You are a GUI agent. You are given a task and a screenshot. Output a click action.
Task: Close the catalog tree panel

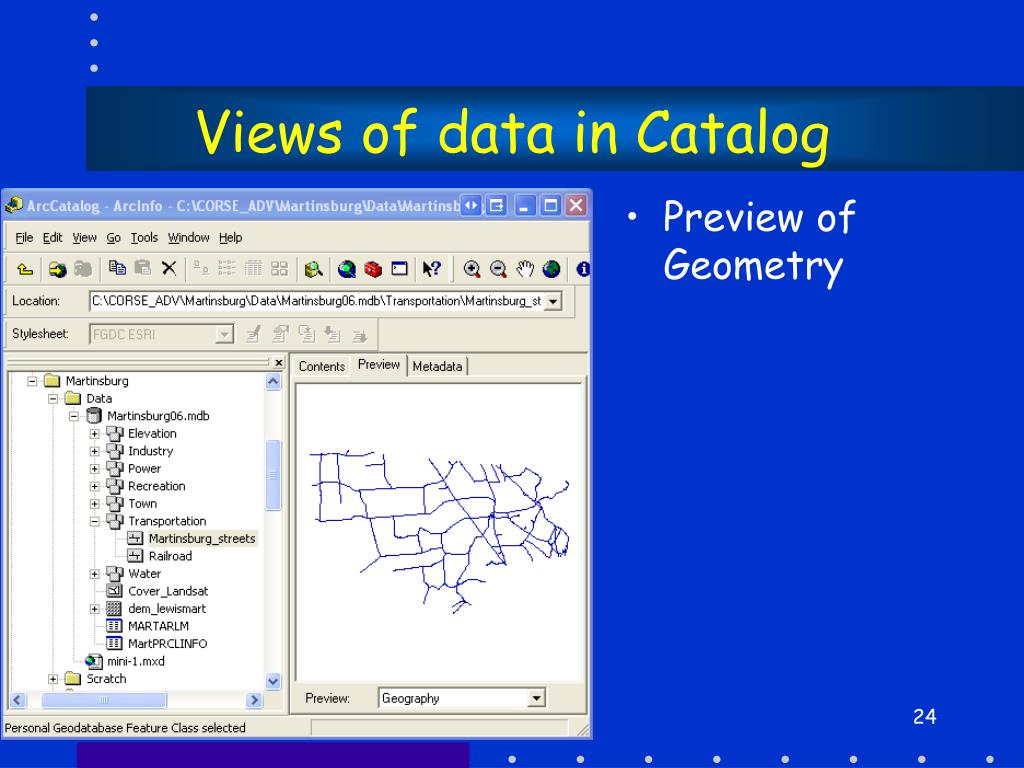[279, 362]
